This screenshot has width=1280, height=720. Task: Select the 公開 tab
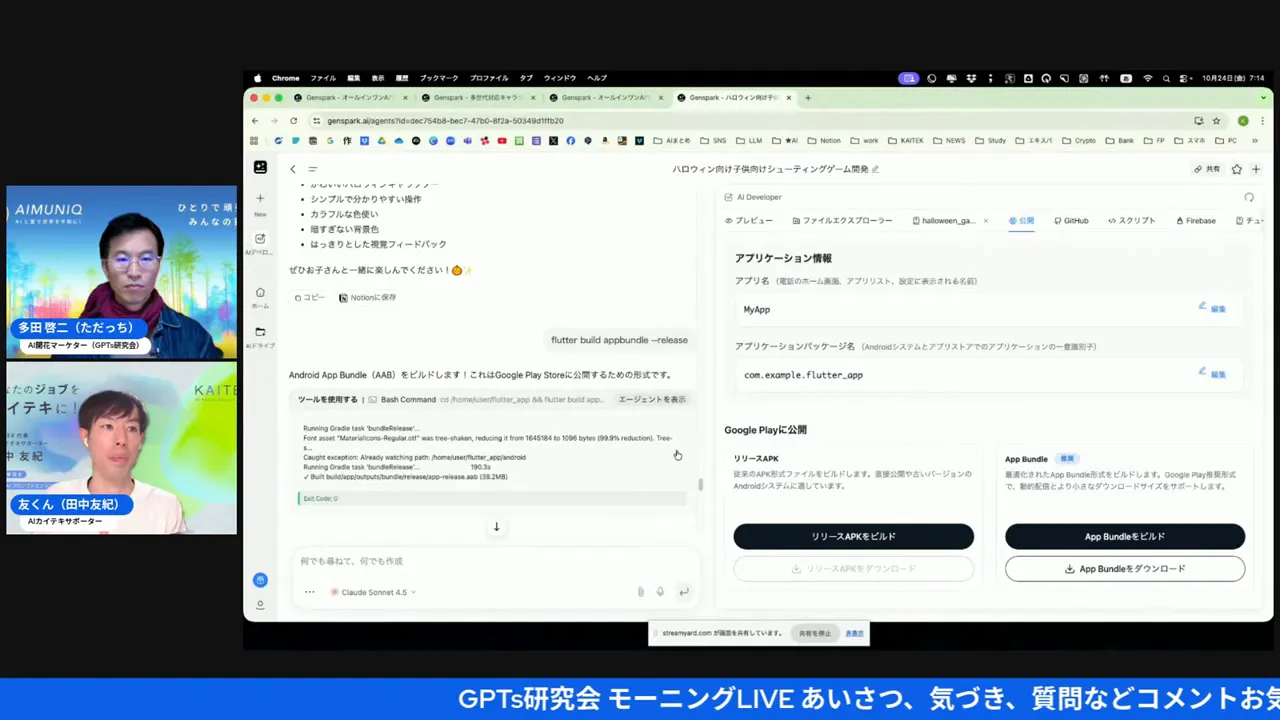tap(1021, 221)
